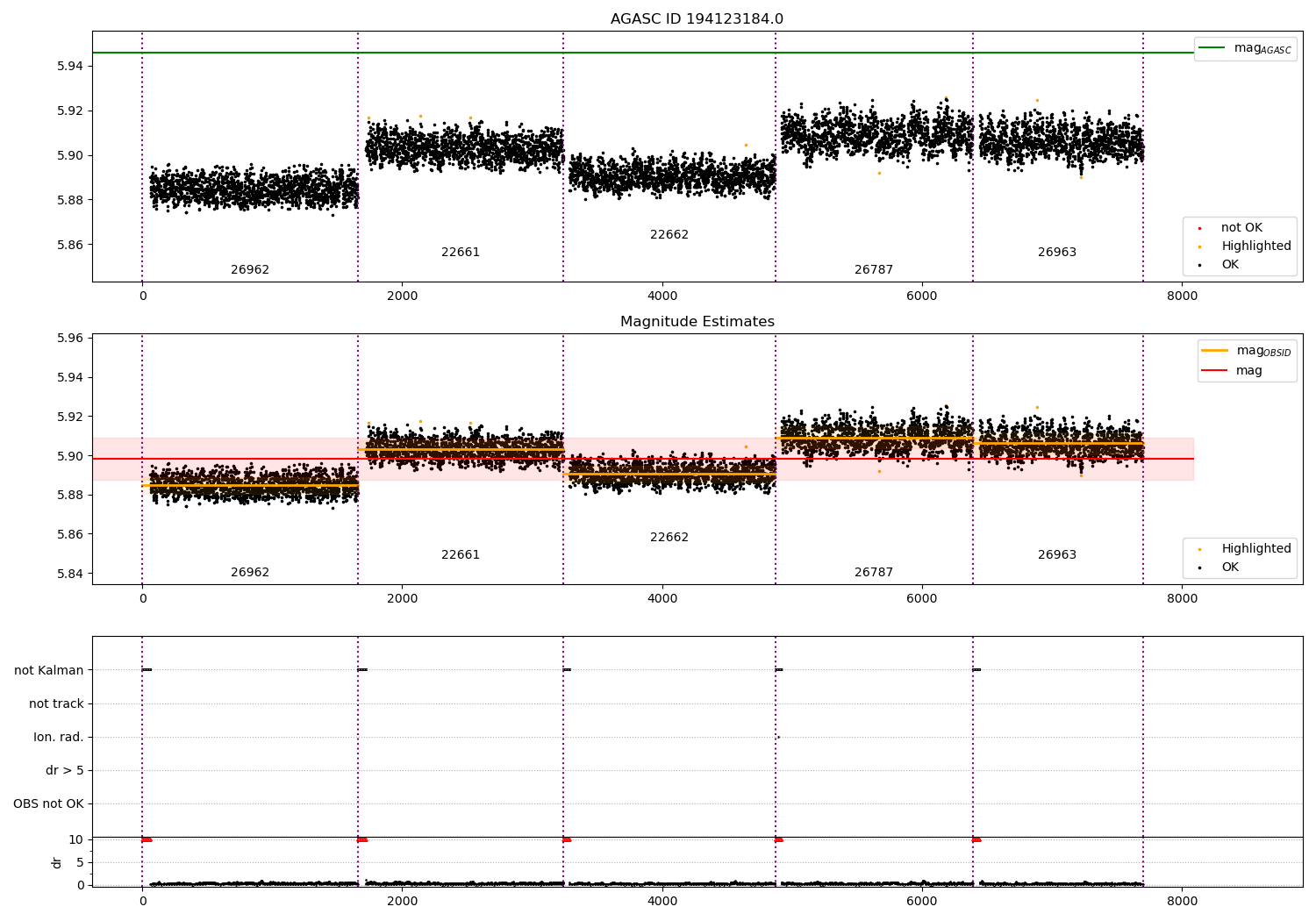Click the dr y-axis label in bottom panel
This screenshot has width=1316, height=921.
pos(57,862)
